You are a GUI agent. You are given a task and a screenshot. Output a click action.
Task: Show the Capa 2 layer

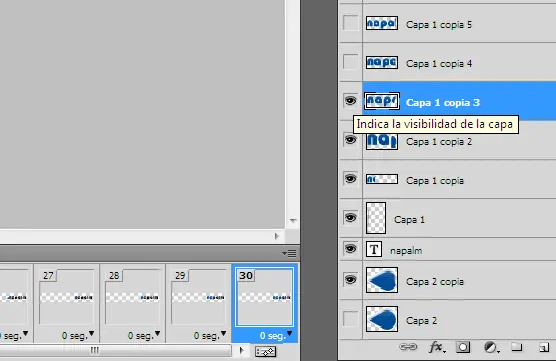(351, 319)
